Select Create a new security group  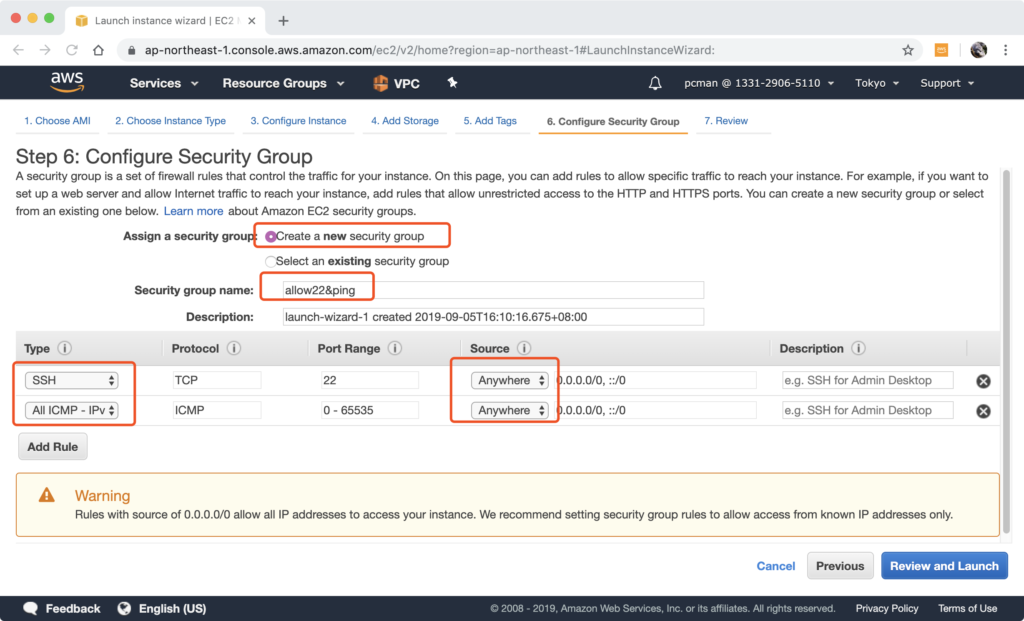[270, 236]
